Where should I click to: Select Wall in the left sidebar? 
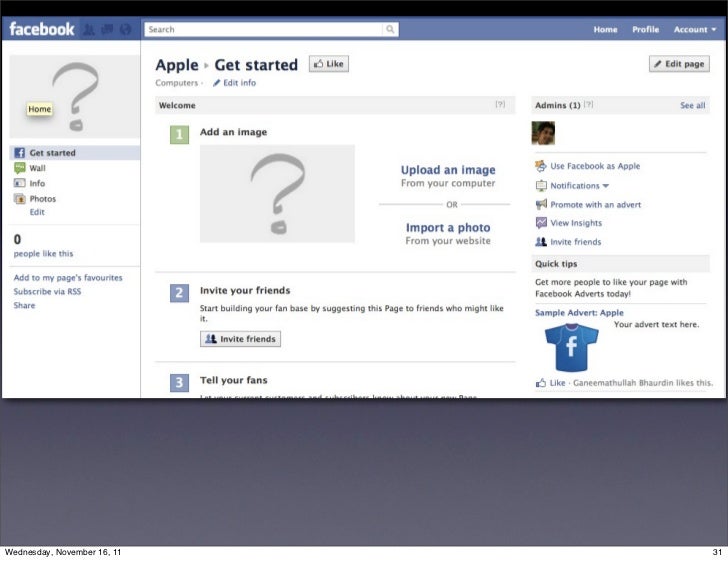coord(37,168)
